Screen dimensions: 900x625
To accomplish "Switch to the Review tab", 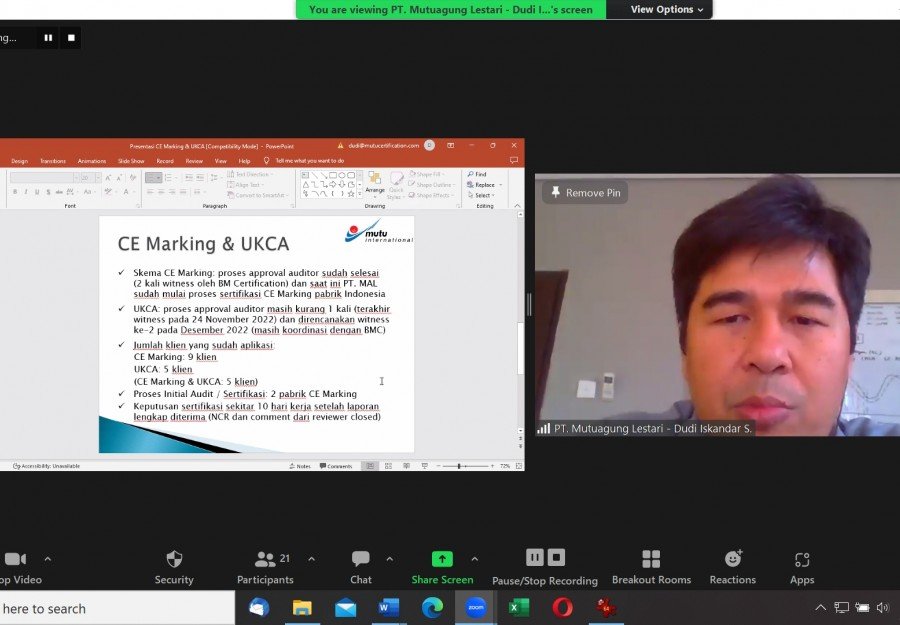I will pyautogui.click(x=194, y=161).
